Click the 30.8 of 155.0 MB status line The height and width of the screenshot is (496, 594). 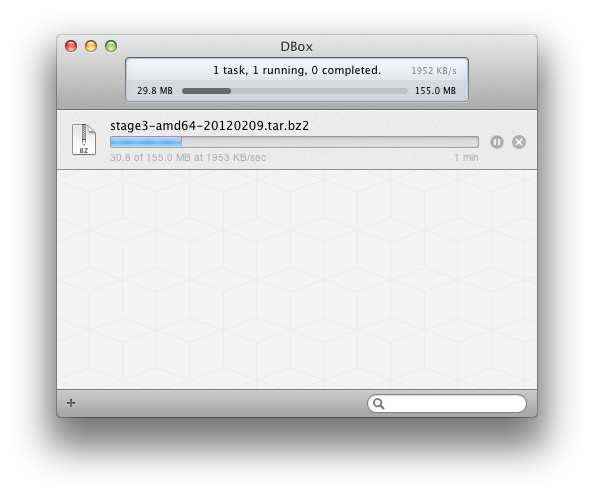[x=188, y=158]
